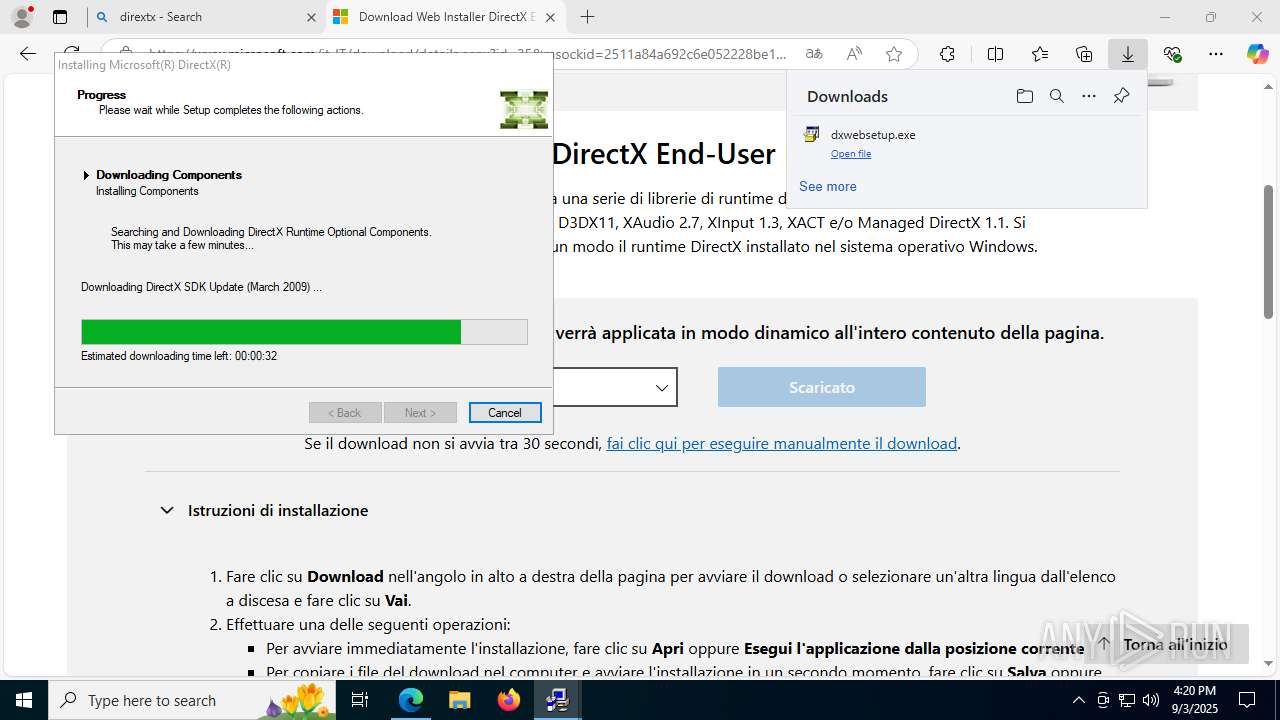Screen dimensions: 1280x720
Task: Open Microsoft Edge from taskbar
Action: (411, 700)
